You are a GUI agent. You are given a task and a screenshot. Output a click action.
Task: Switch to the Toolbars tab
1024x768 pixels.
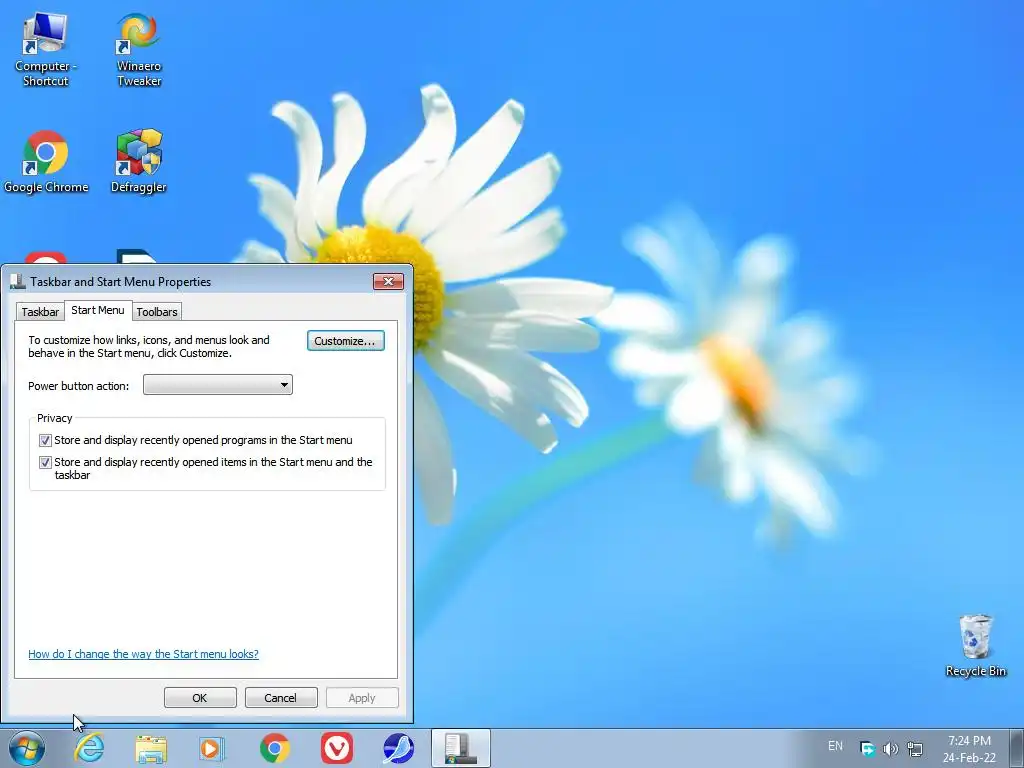(x=157, y=312)
